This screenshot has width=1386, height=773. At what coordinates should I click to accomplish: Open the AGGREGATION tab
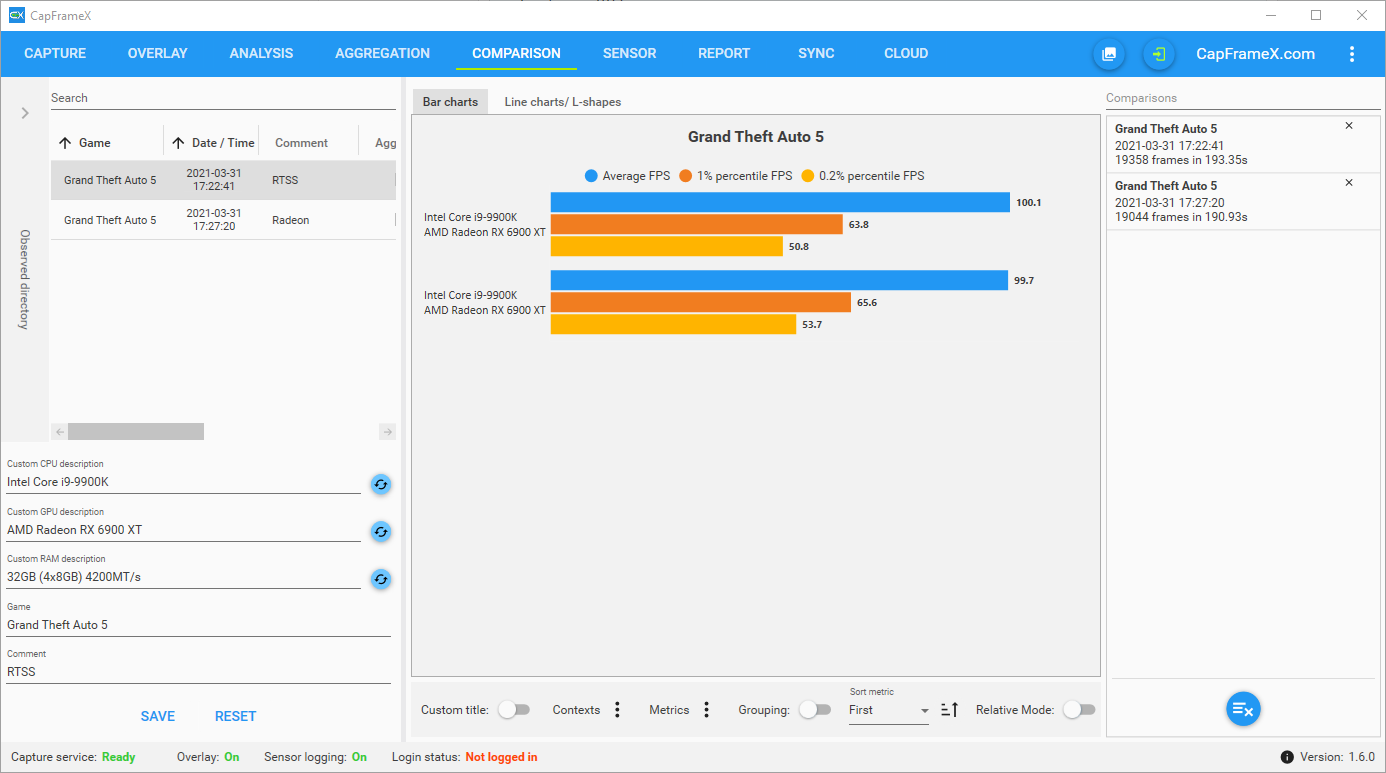(x=383, y=54)
